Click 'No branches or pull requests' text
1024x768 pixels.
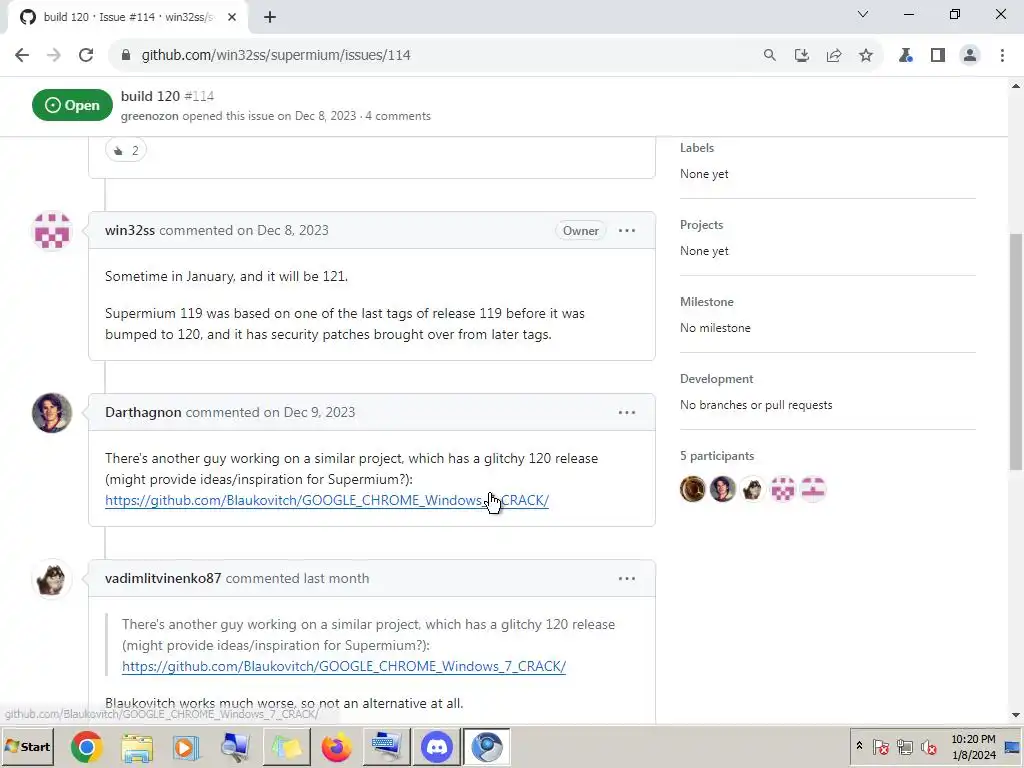click(756, 406)
